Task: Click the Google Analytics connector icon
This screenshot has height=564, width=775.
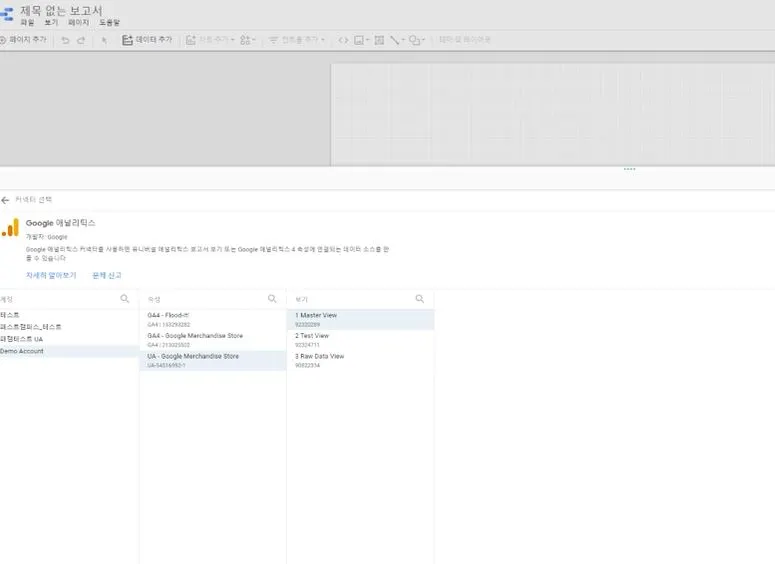Action: click(x=10, y=228)
